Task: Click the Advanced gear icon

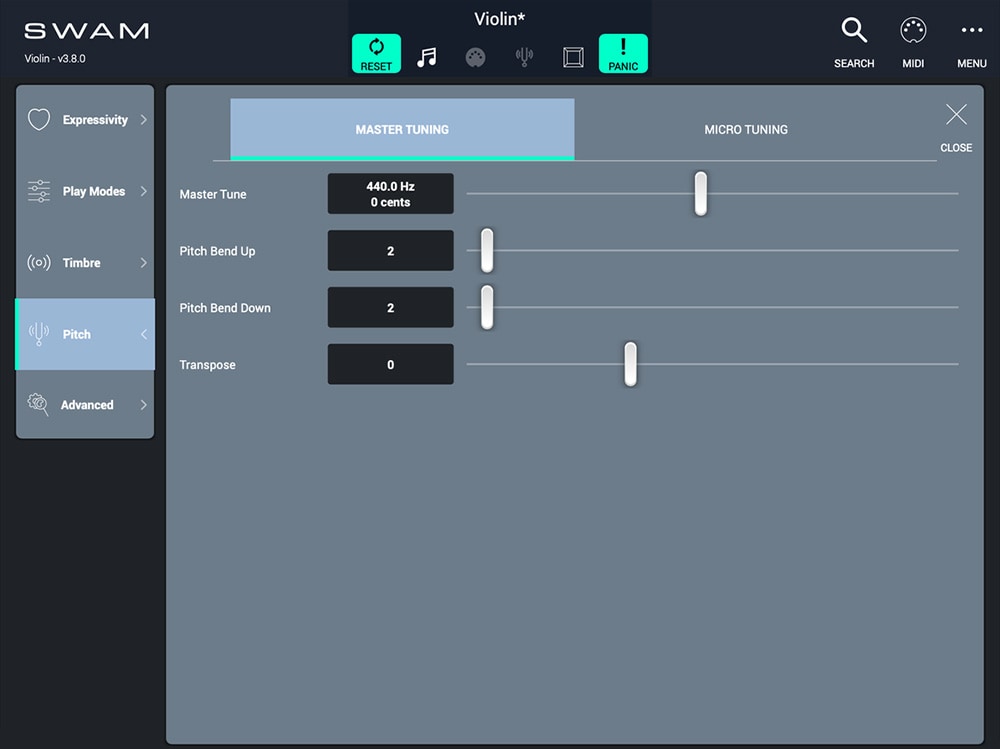Action: coord(38,404)
